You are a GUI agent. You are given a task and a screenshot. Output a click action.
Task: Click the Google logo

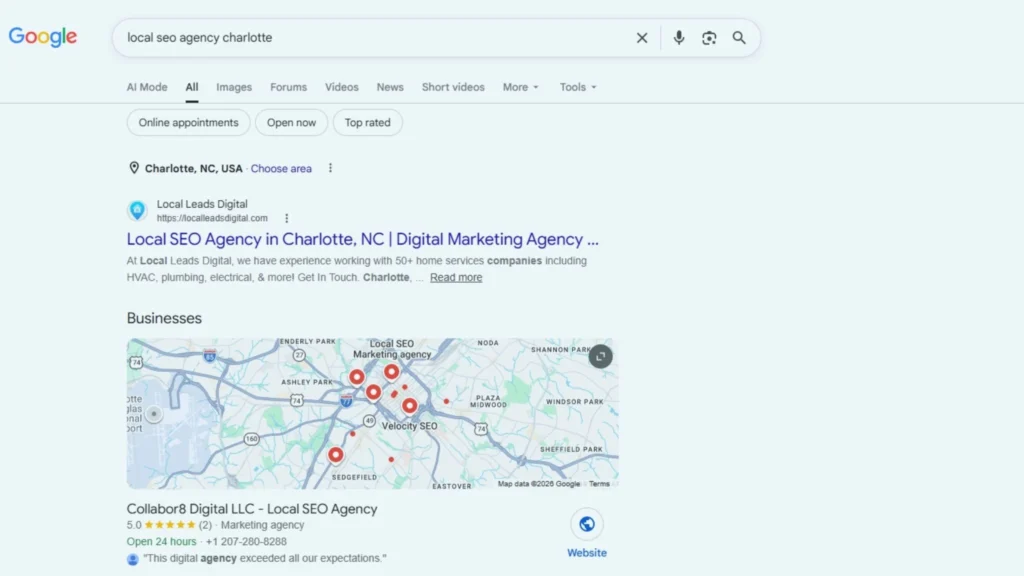click(x=42, y=37)
